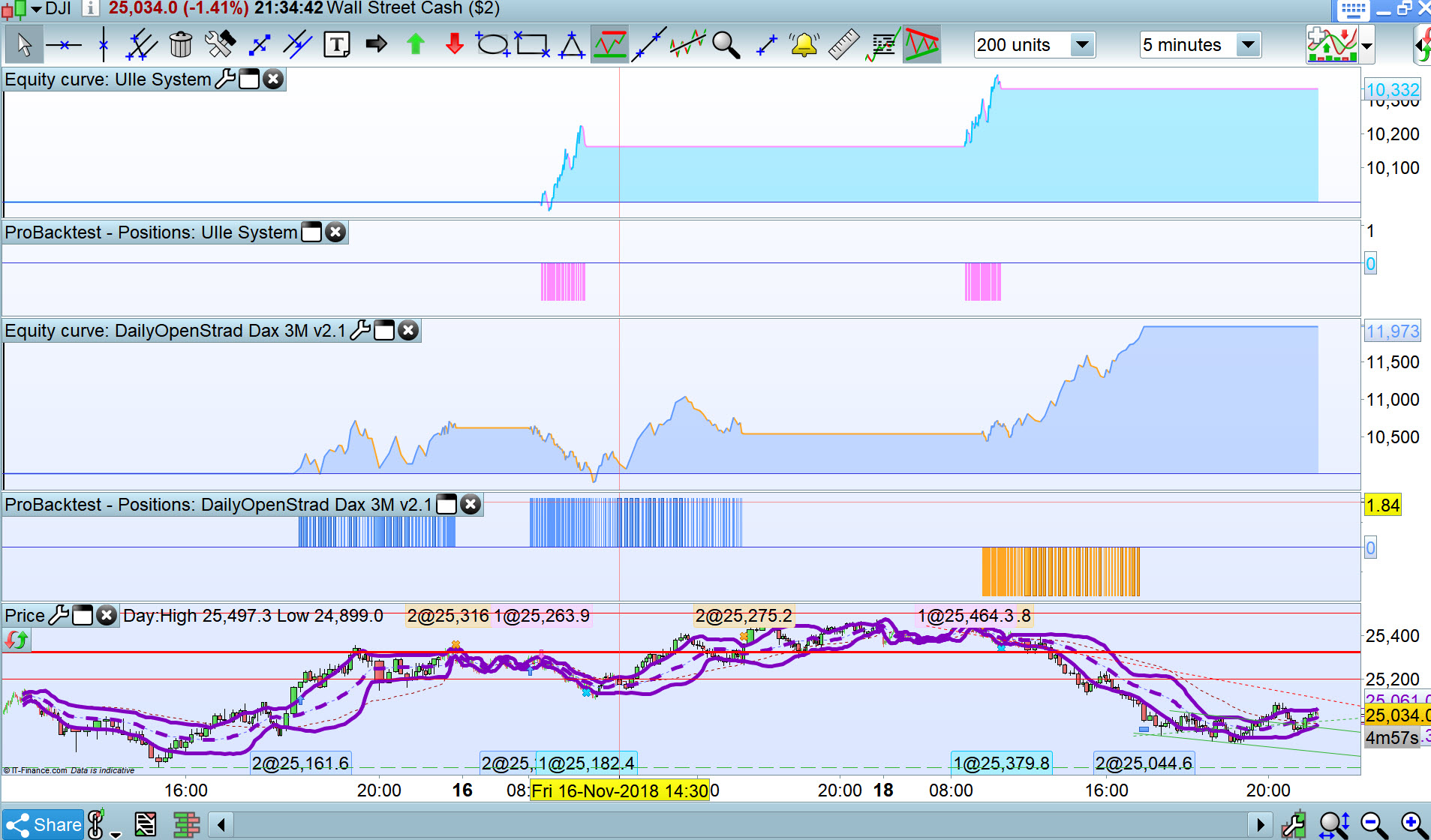Screen dimensions: 1431x840
Task: Click the candlestick chart style icon
Action: coord(14,9)
